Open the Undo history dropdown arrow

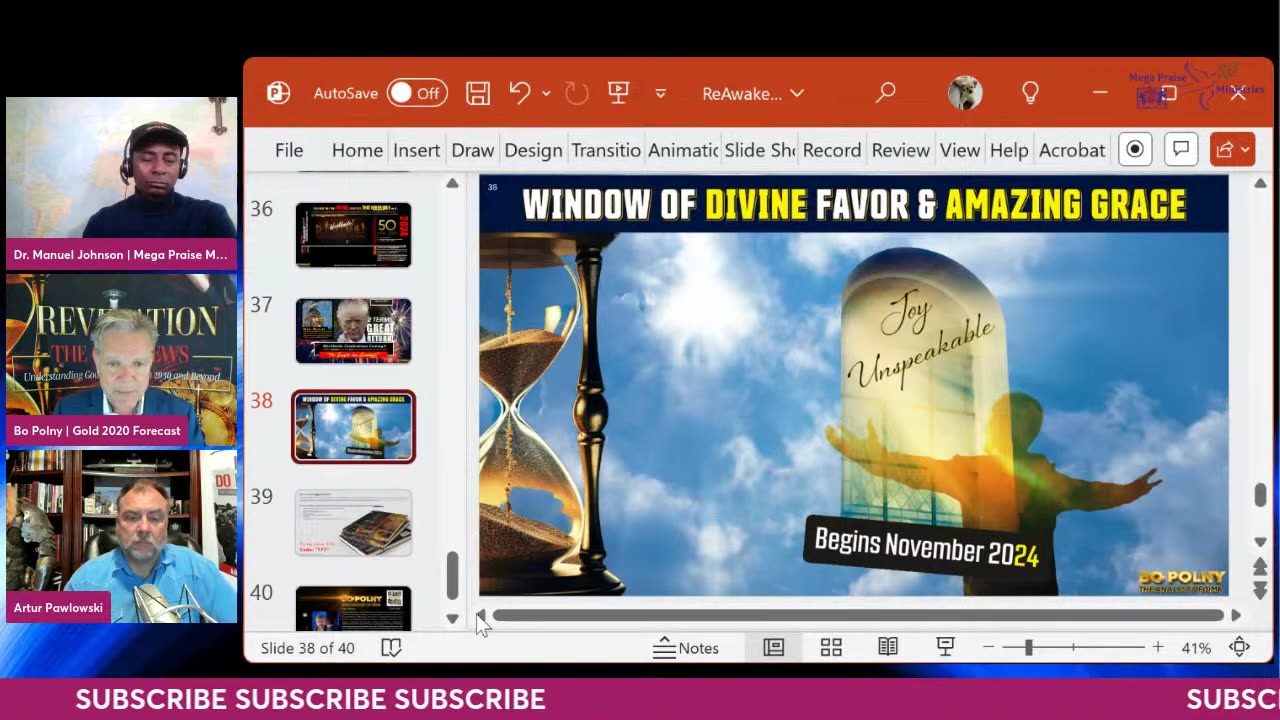(x=546, y=93)
